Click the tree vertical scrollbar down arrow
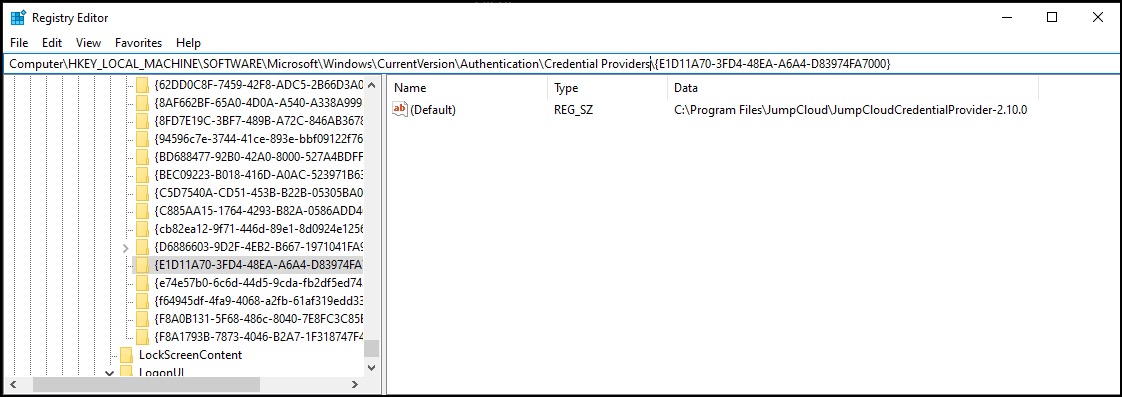 [x=371, y=368]
